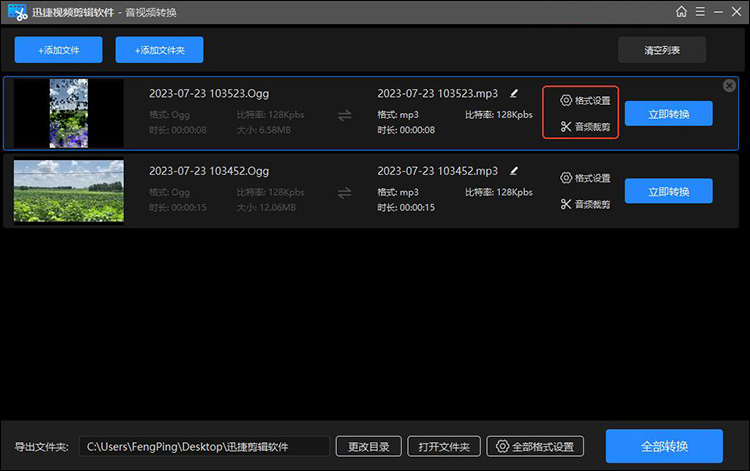Image resolution: width=750 pixels, height=471 pixels.
Task: Click the app logo scissors icon
Action: pyautogui.click(x=18, y=12)
